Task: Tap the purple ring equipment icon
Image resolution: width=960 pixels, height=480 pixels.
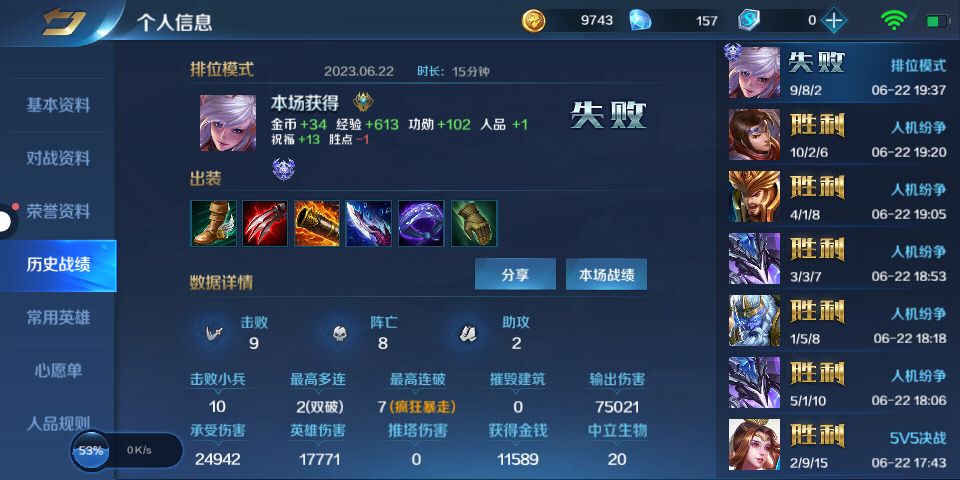Action: point(421,223)
